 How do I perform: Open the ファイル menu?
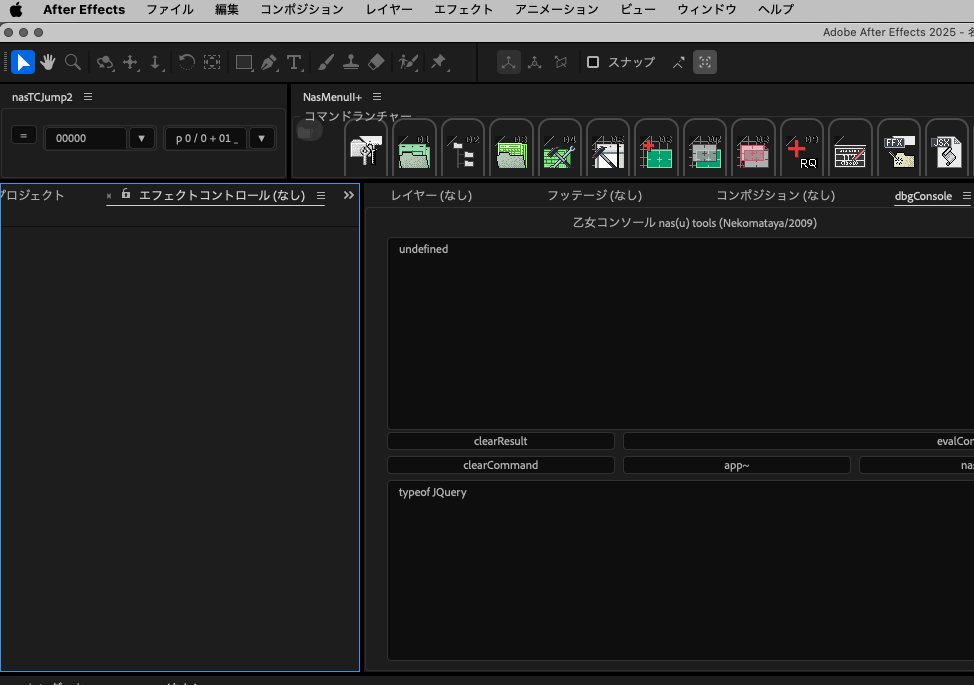click(x=170, y=9)
